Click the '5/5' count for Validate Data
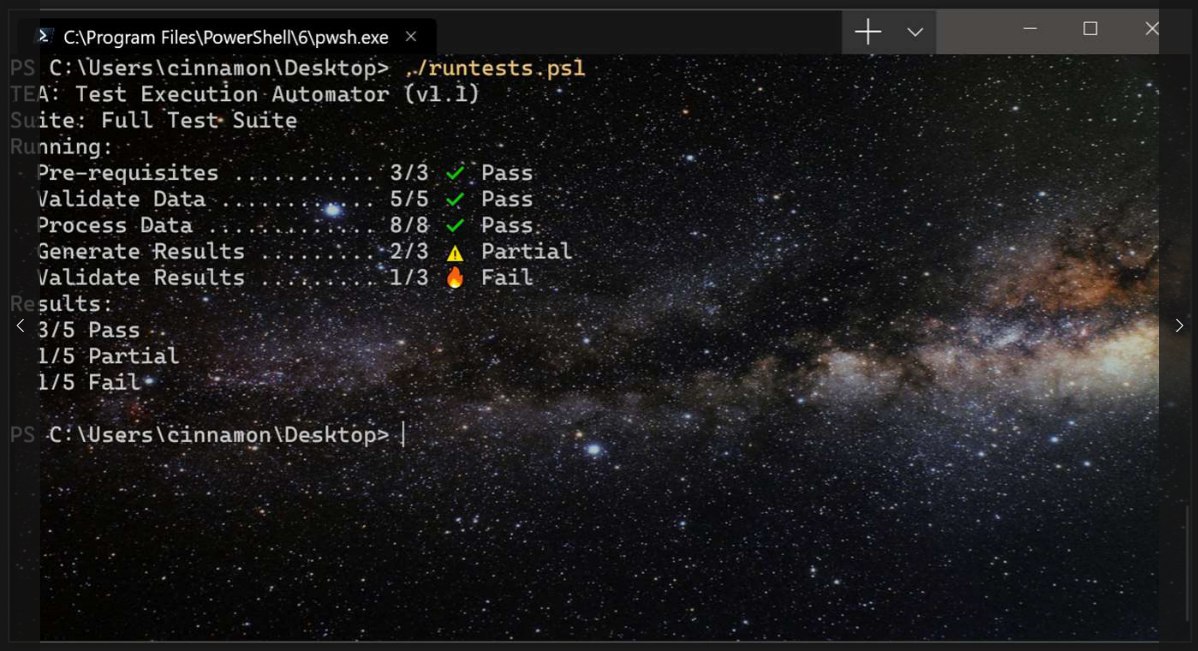 pos(410,199)
